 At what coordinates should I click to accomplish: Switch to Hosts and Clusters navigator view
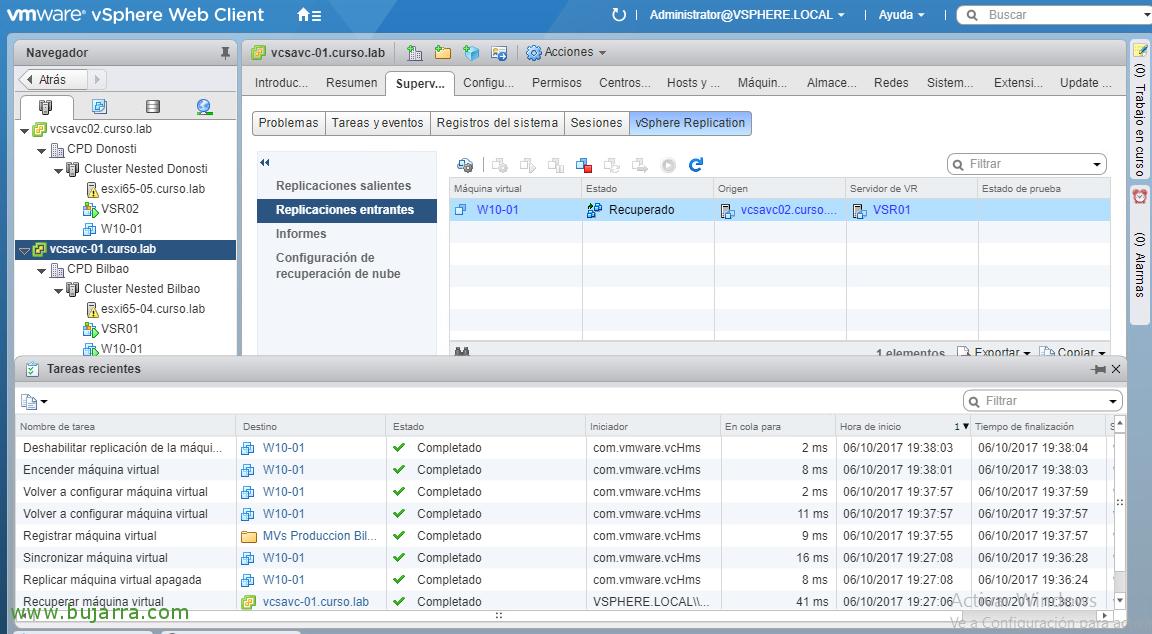tap(46, 107)
